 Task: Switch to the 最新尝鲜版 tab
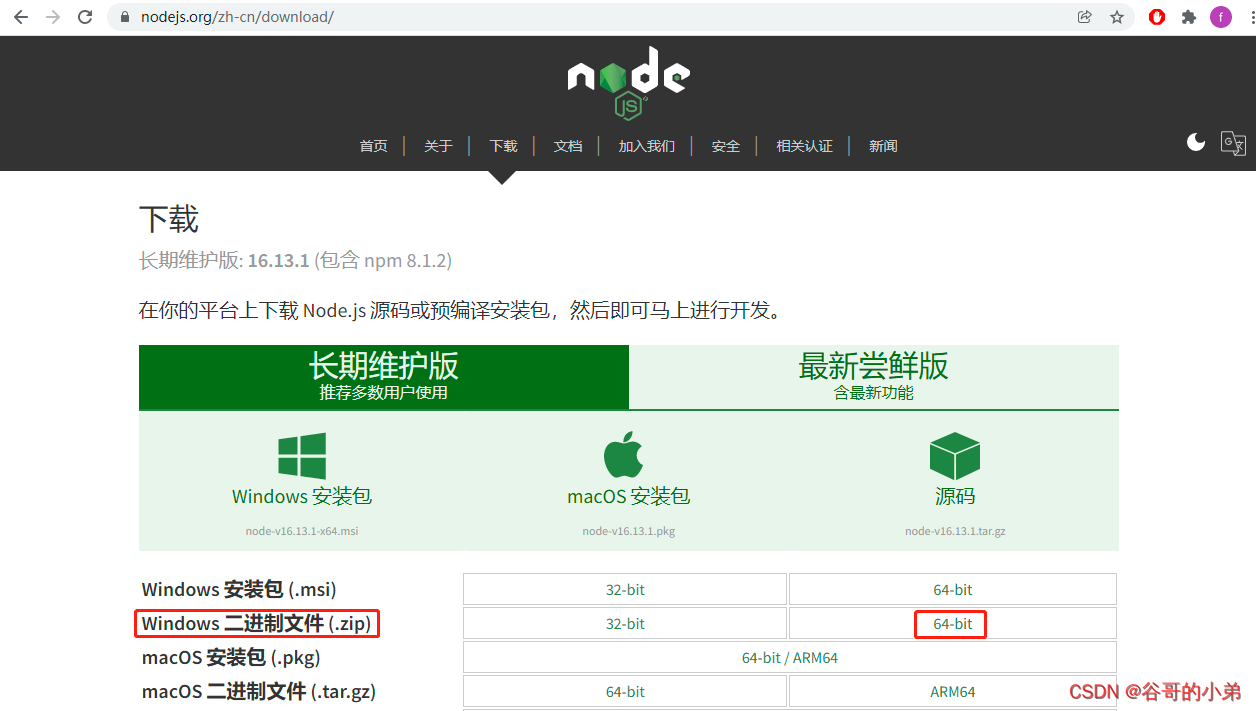coord(874,377)
